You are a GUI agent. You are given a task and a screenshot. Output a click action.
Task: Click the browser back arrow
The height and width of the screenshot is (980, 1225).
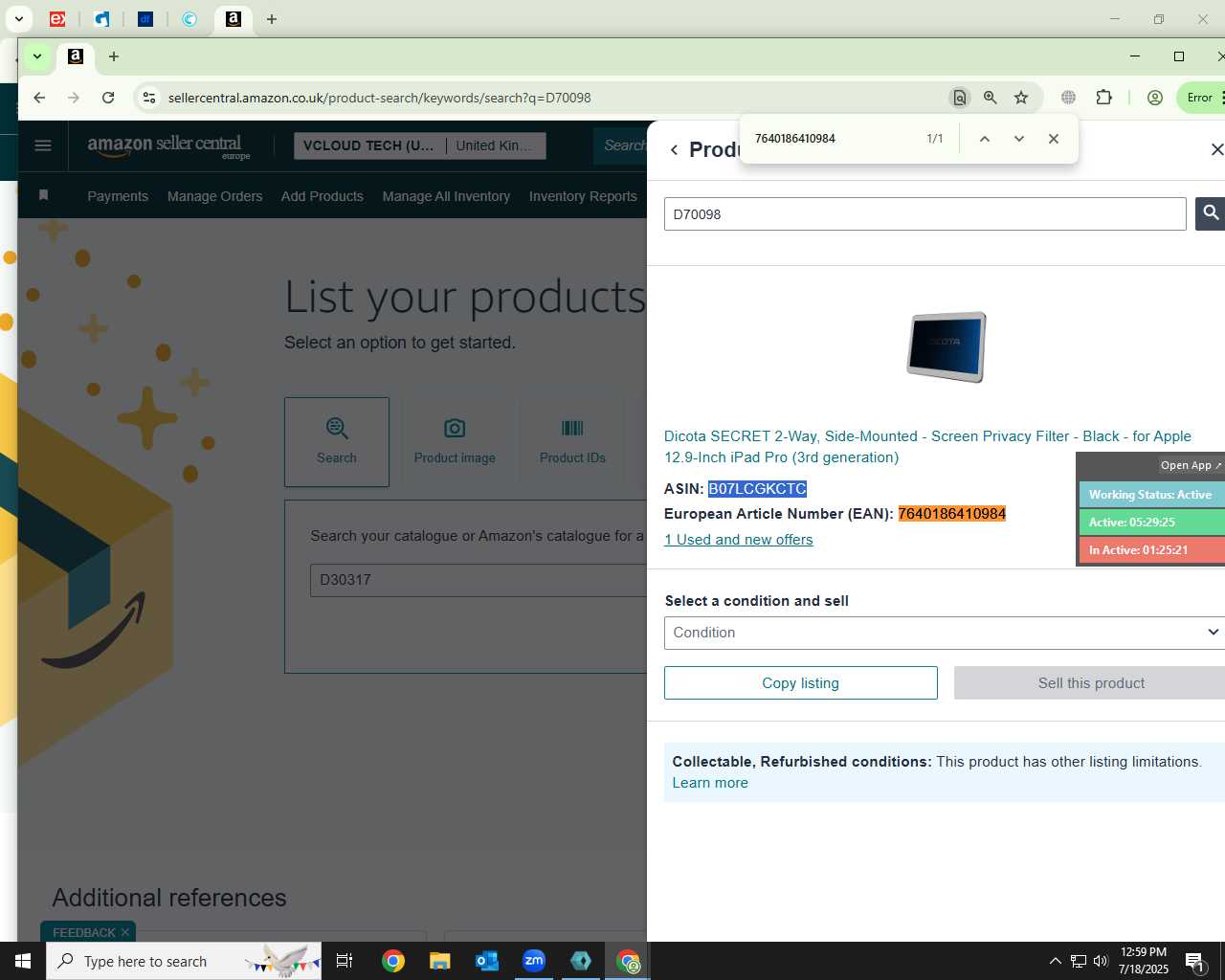(39, 98)
